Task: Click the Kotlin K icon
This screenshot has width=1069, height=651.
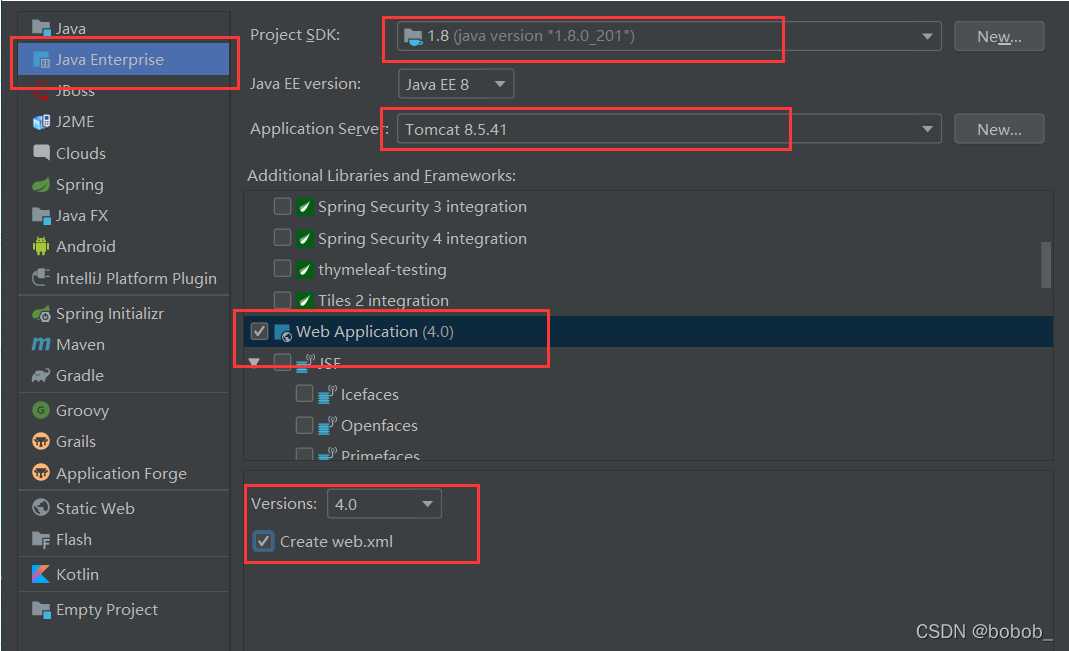Action: 41,574
